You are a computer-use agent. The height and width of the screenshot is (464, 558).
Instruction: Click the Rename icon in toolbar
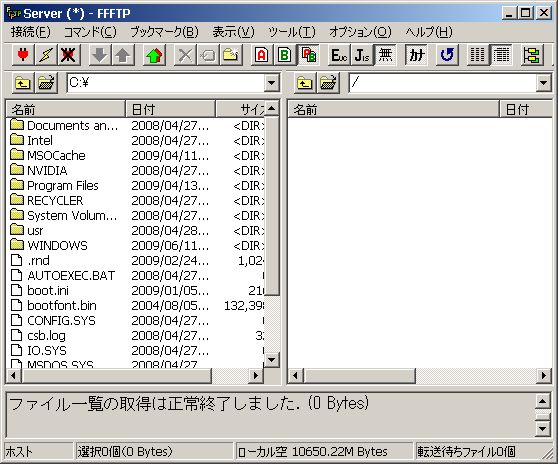coord(208,55)
